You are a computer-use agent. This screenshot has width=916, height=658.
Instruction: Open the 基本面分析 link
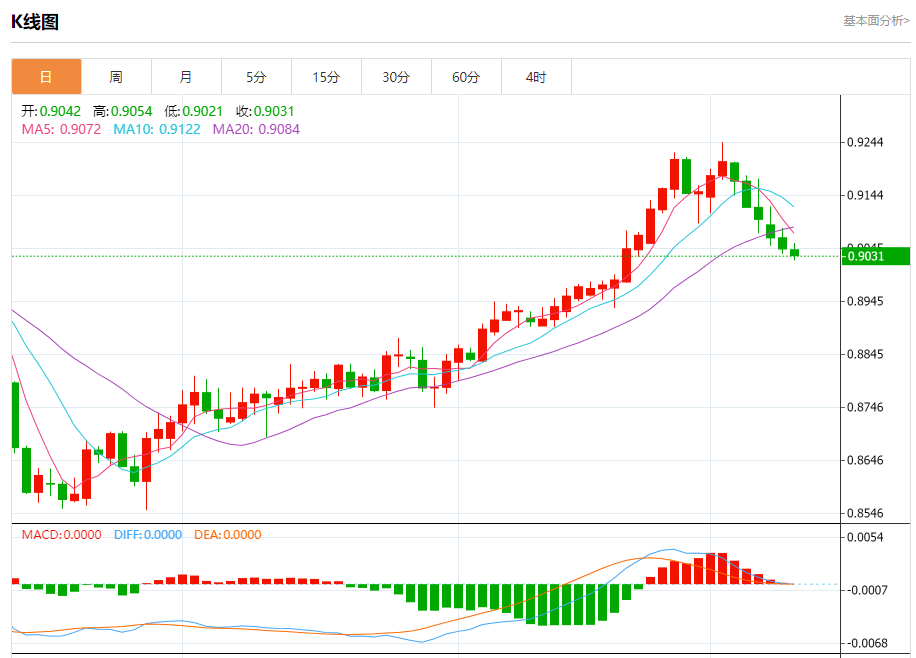pos(876,20)
